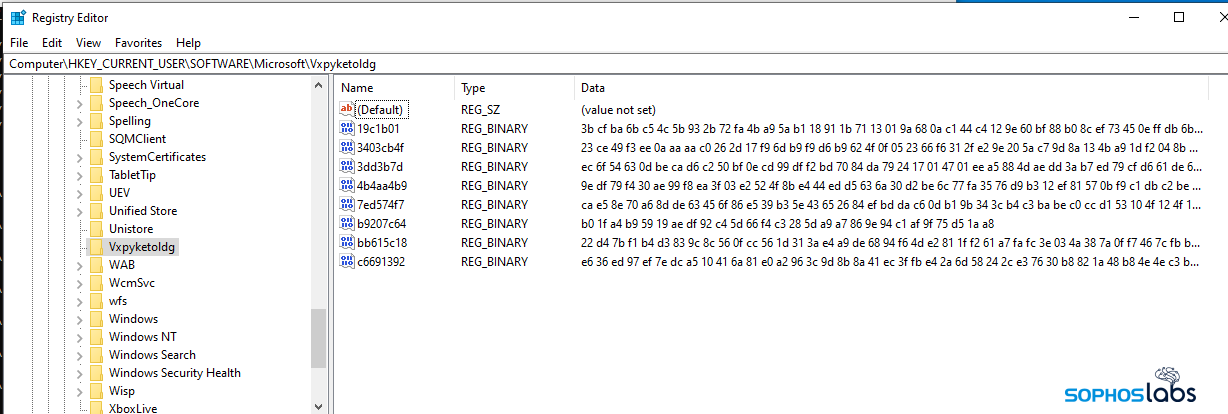Click the registry path address bar
The image size is (1228, 414).
point(614,63)
